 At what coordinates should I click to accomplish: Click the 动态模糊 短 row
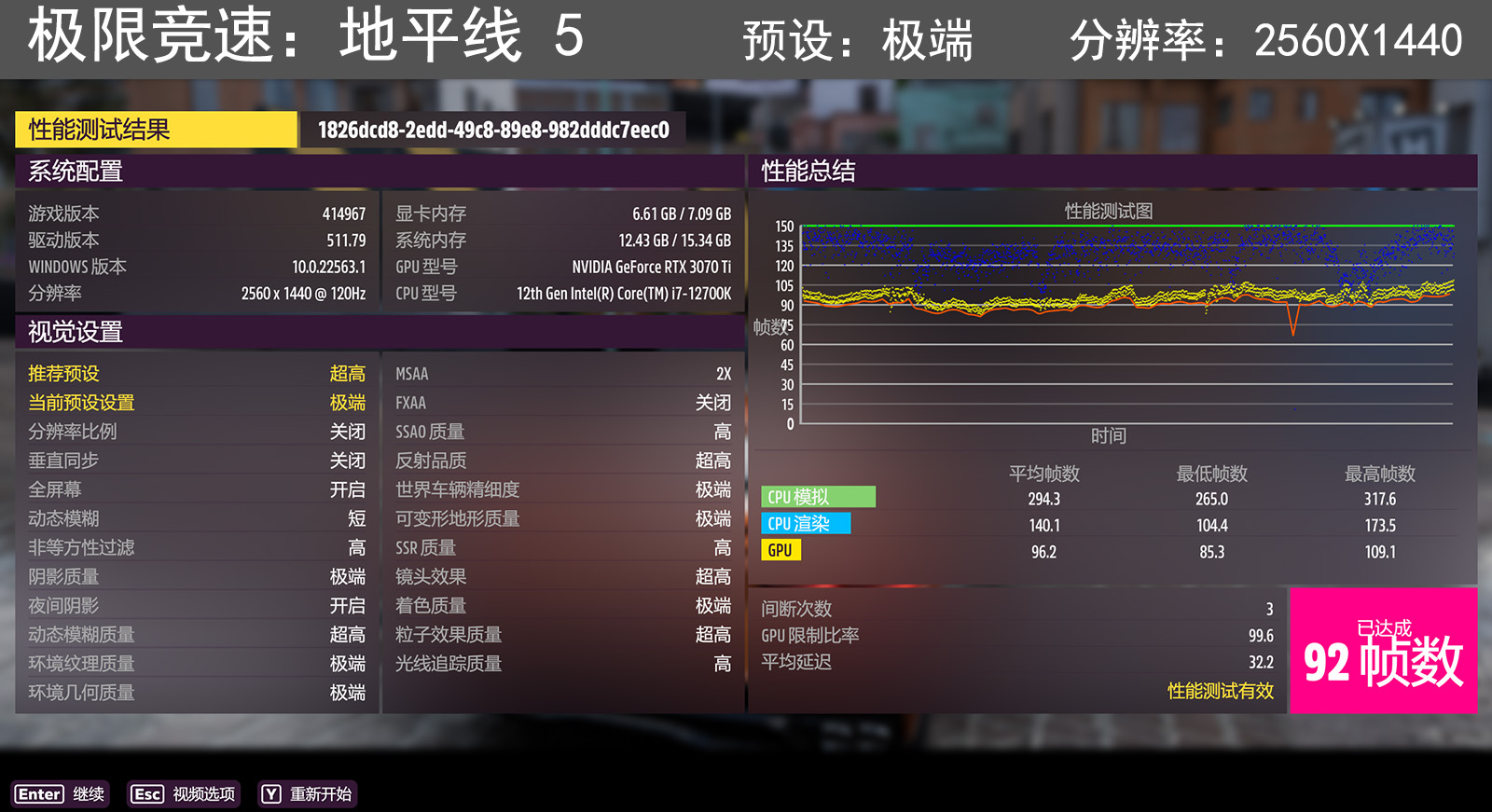click(197, 518)
